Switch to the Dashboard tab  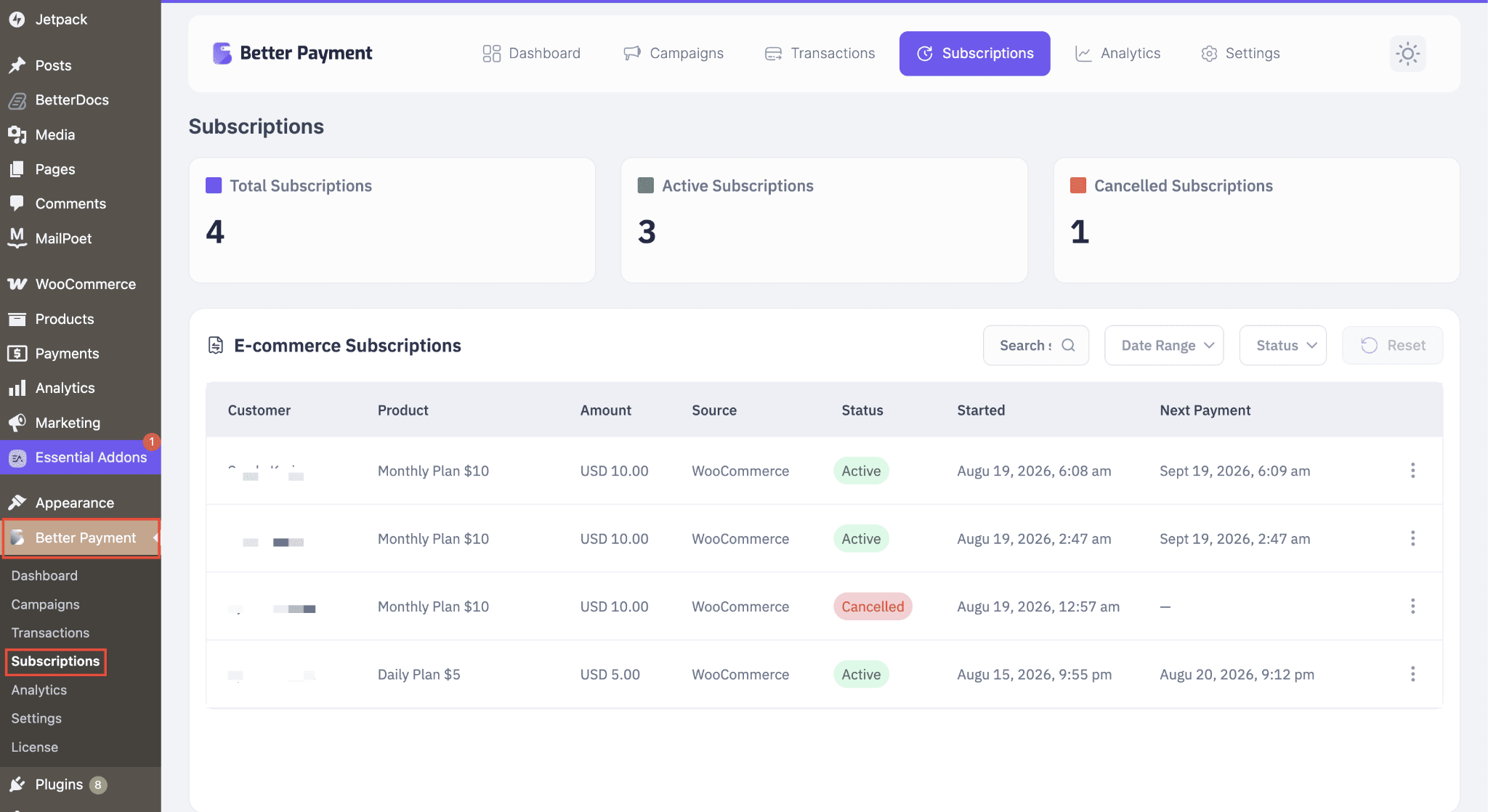coord(532,54)
